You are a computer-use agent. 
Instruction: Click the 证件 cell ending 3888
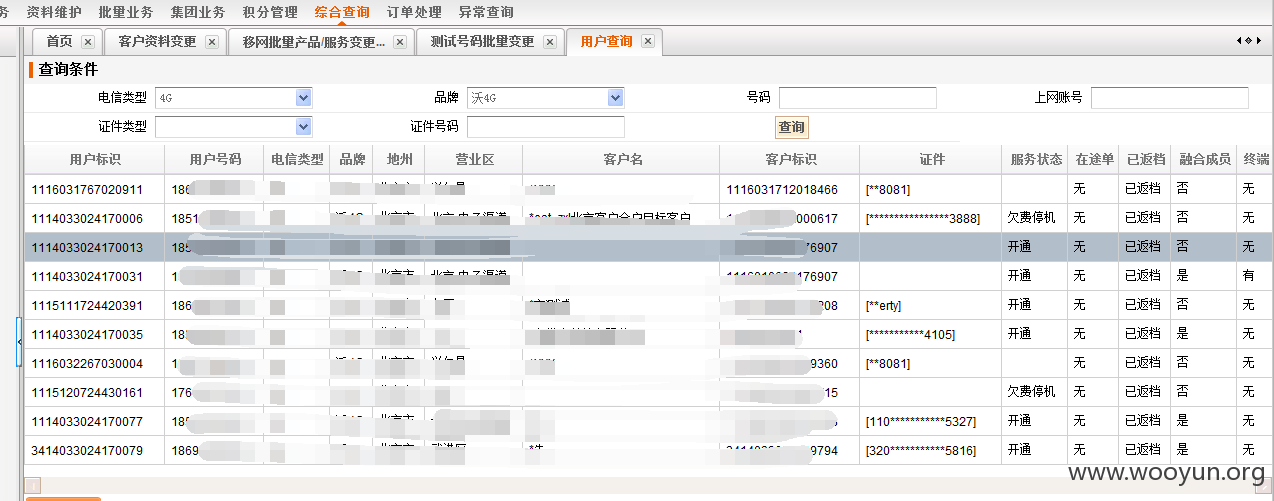click(931, 218)
